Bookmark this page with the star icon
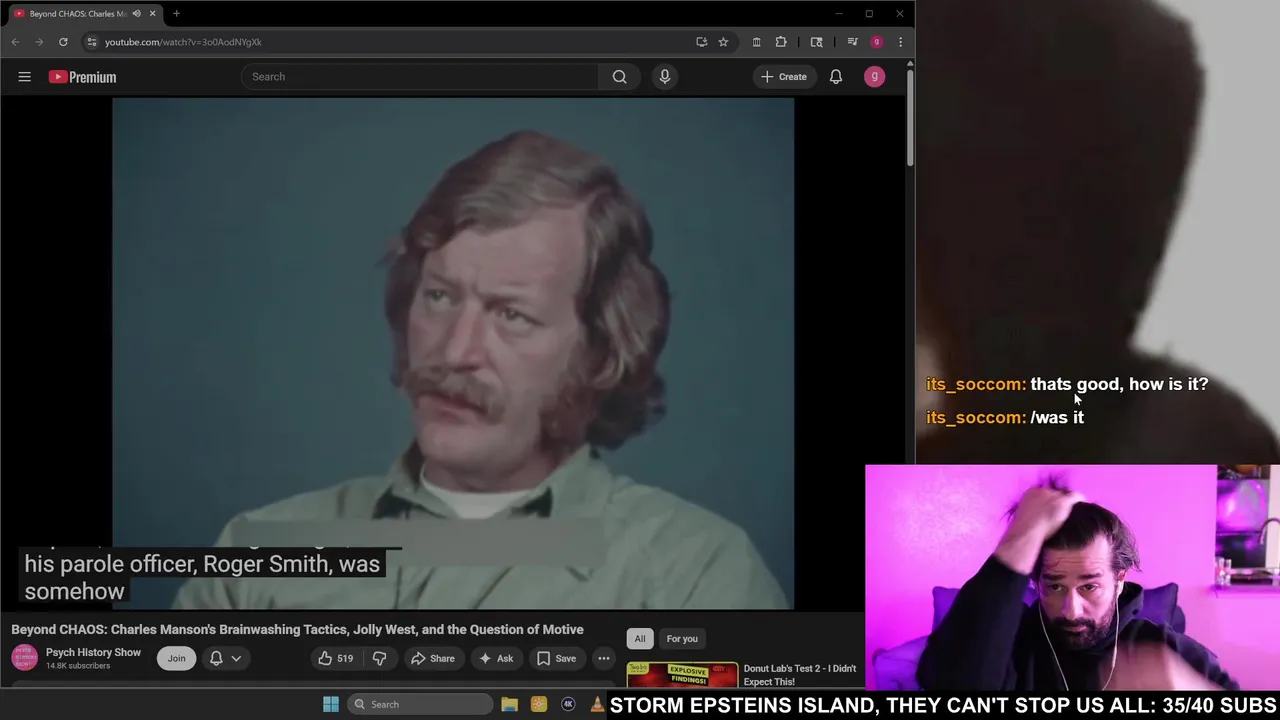Screen dimensions: 1280x720 pyautogui.click(x=723, y=42)
